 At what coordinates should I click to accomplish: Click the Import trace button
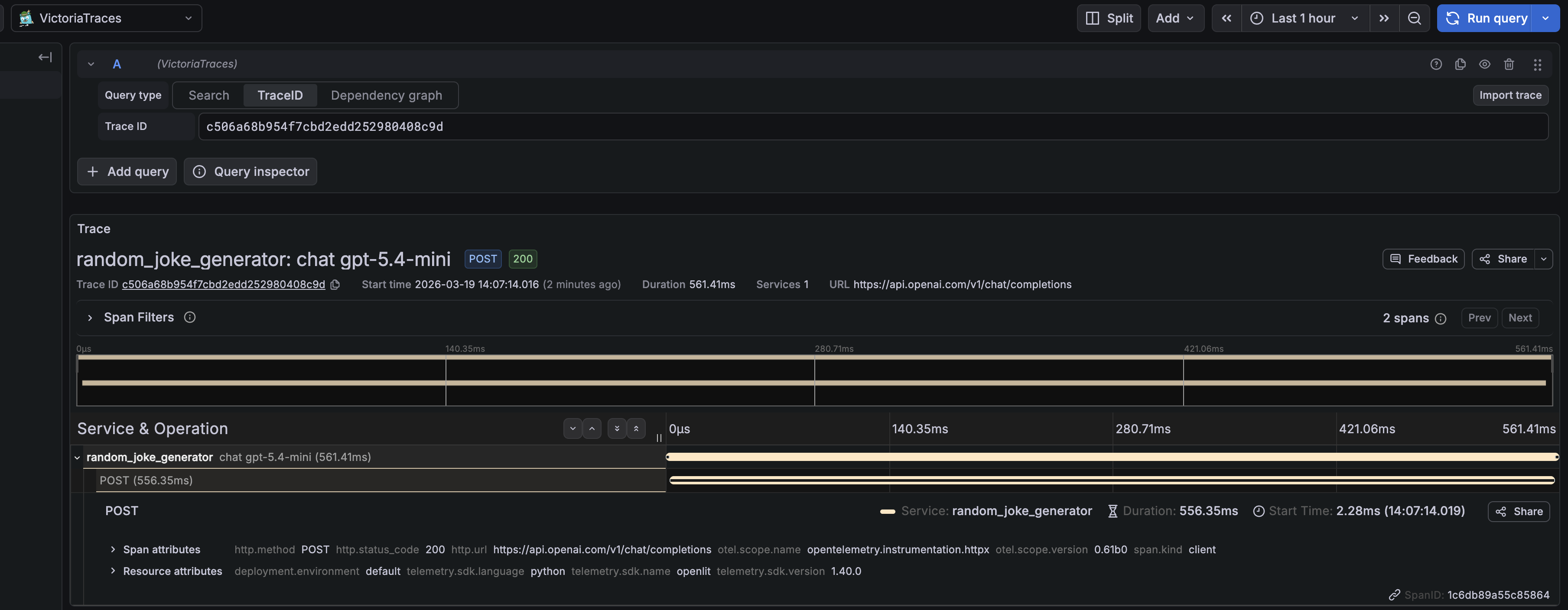(x=1510, y=95)
